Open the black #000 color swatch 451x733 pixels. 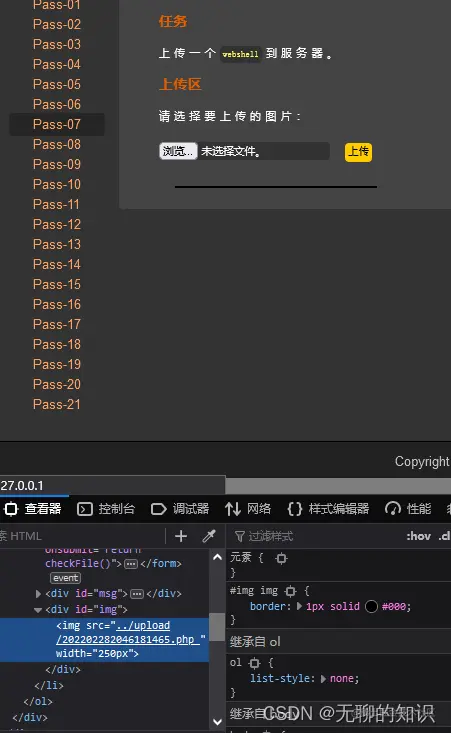(x=371, y=607)
